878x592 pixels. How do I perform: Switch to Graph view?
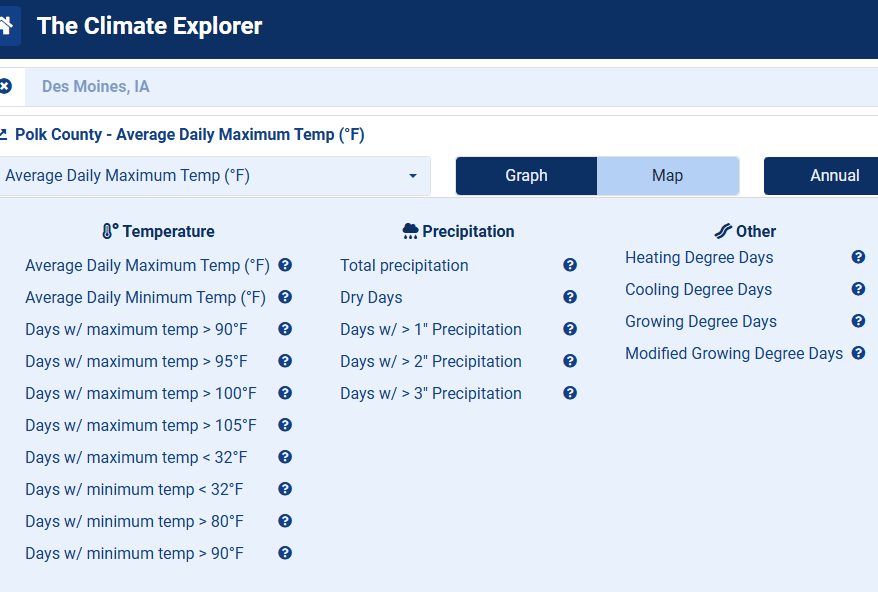tap(526, 176)
